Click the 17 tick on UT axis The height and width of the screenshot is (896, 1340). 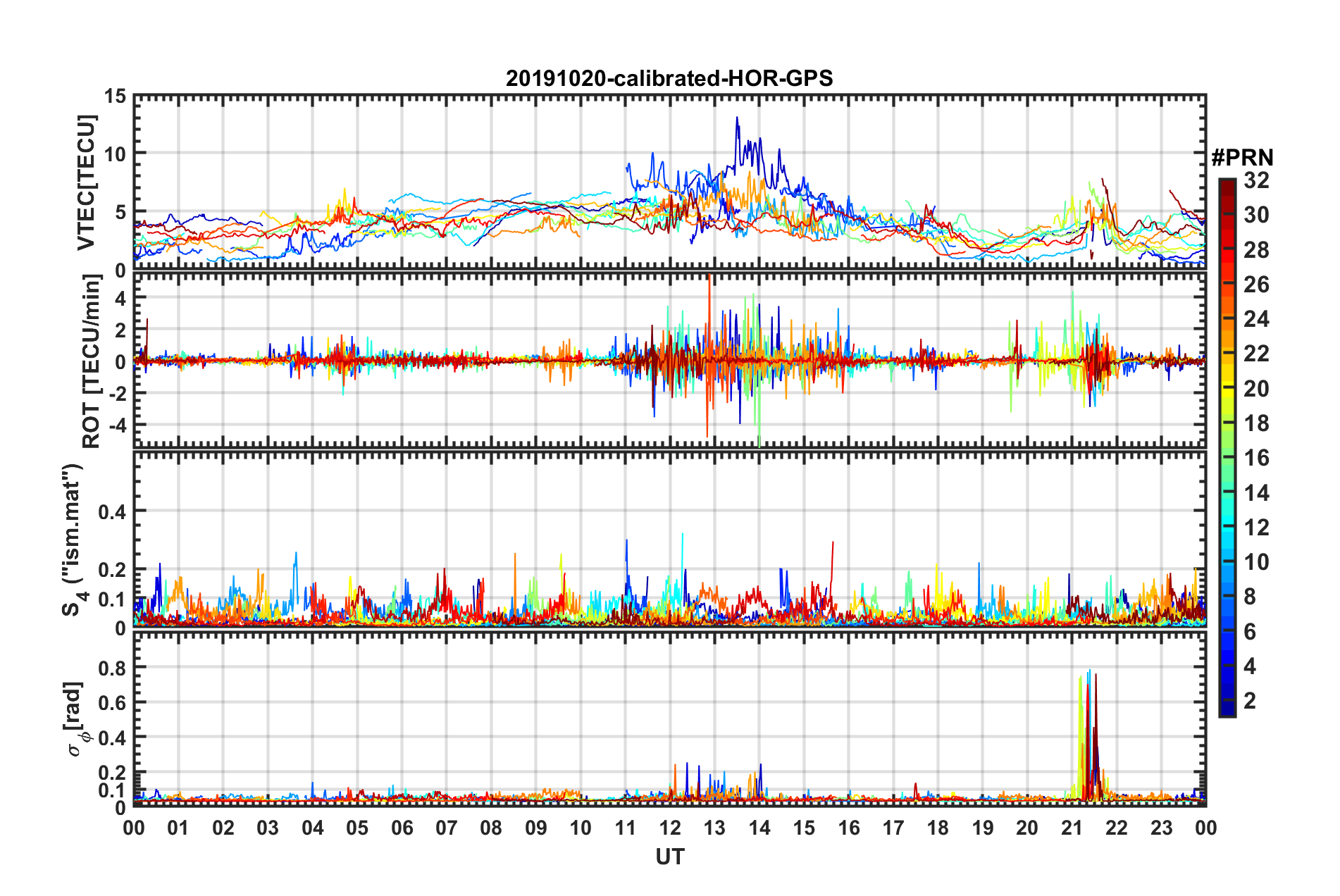(x=893, y=828)
